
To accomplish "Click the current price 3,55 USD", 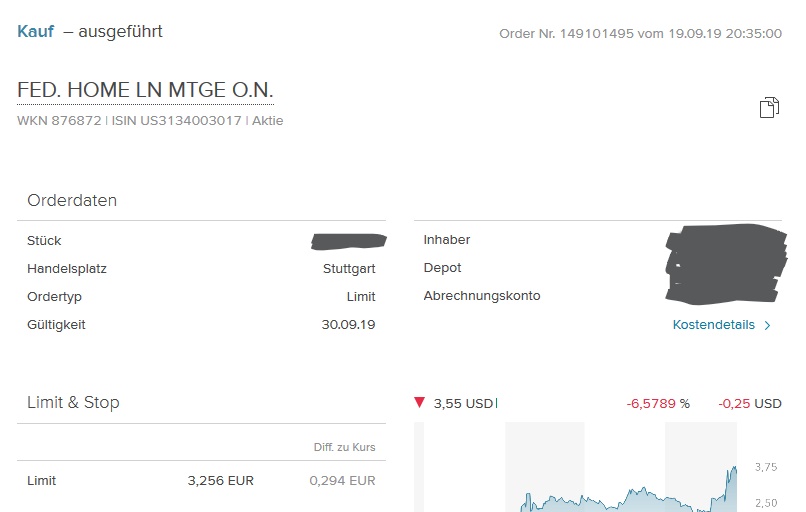I will [x=463, y=404].
